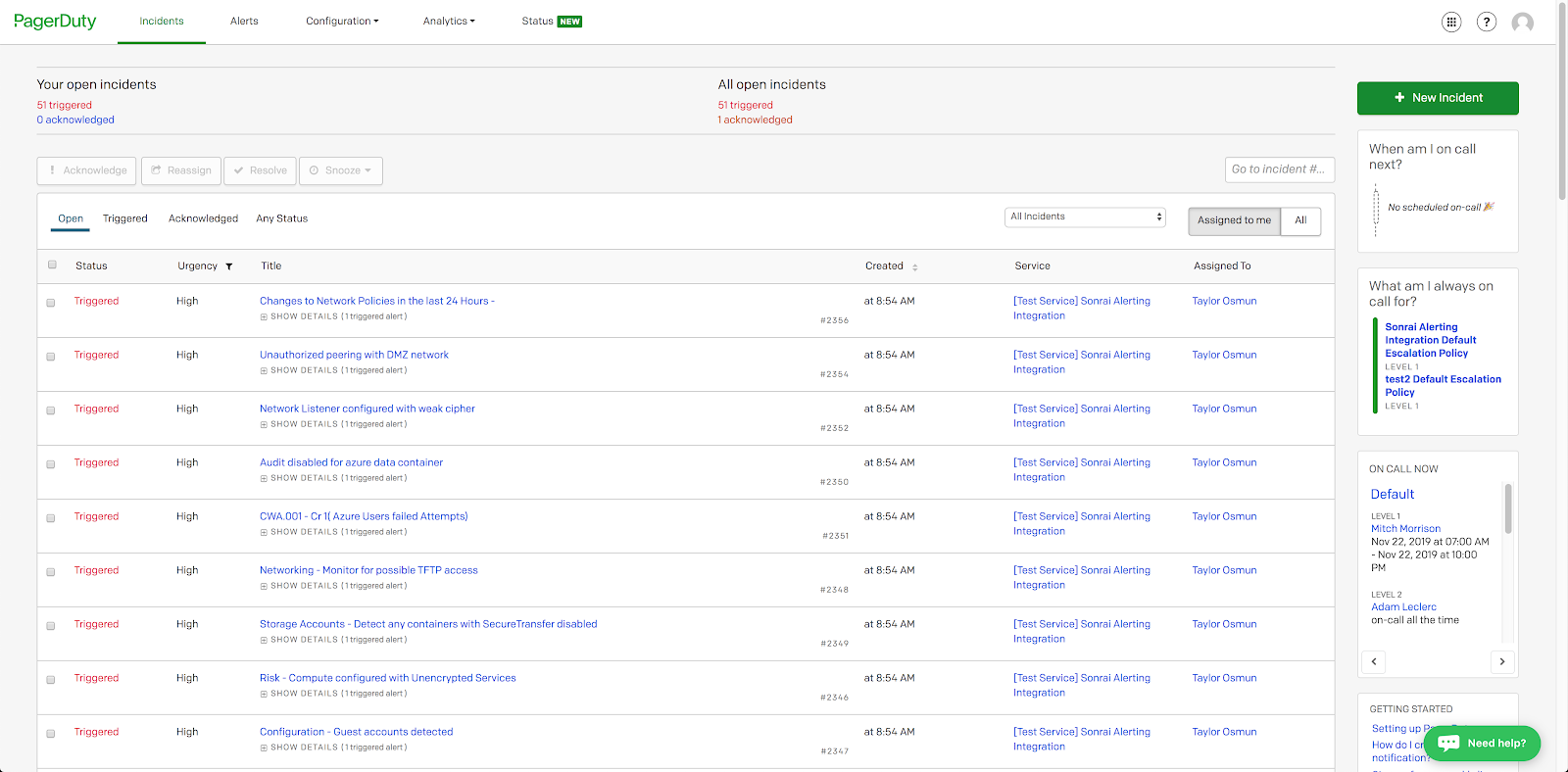
Task: Expand Show Details for Audit disabled incident
Action: [333, 478]
